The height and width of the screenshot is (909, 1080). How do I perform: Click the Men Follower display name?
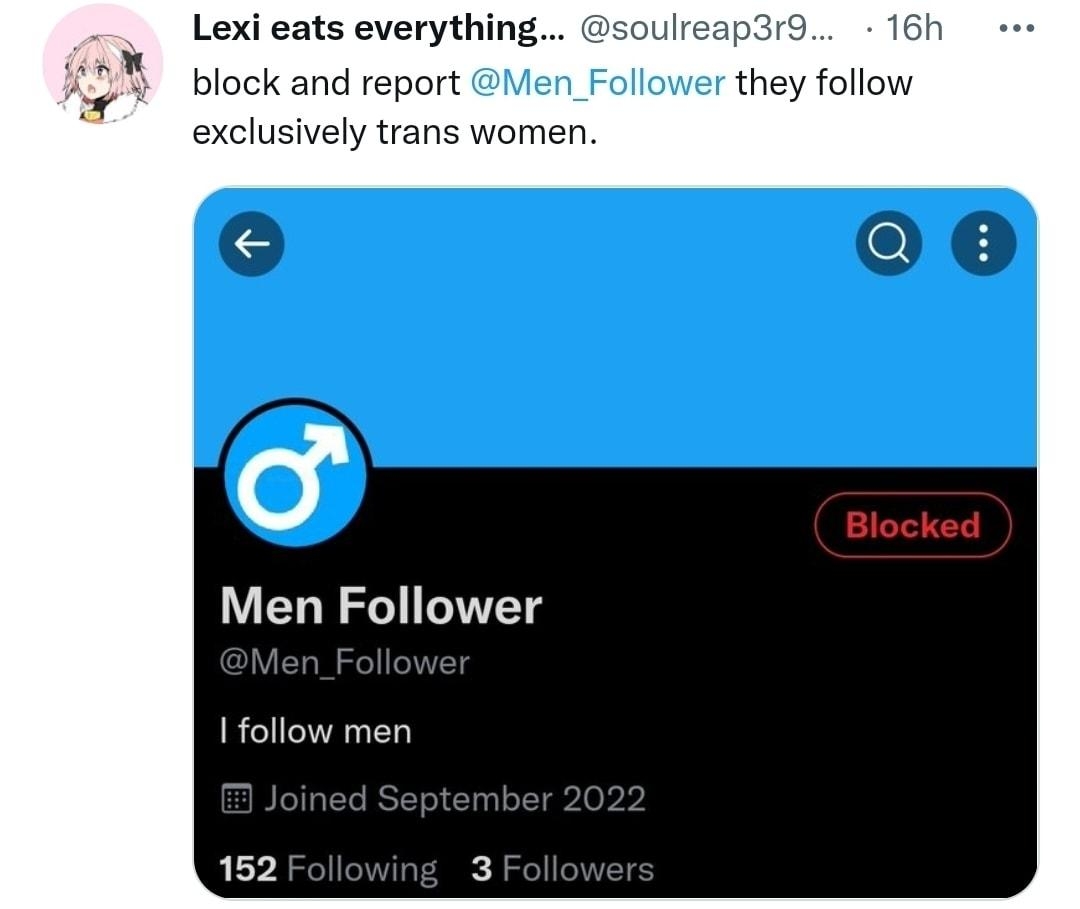pyautogui.click(x=380, y=604)
